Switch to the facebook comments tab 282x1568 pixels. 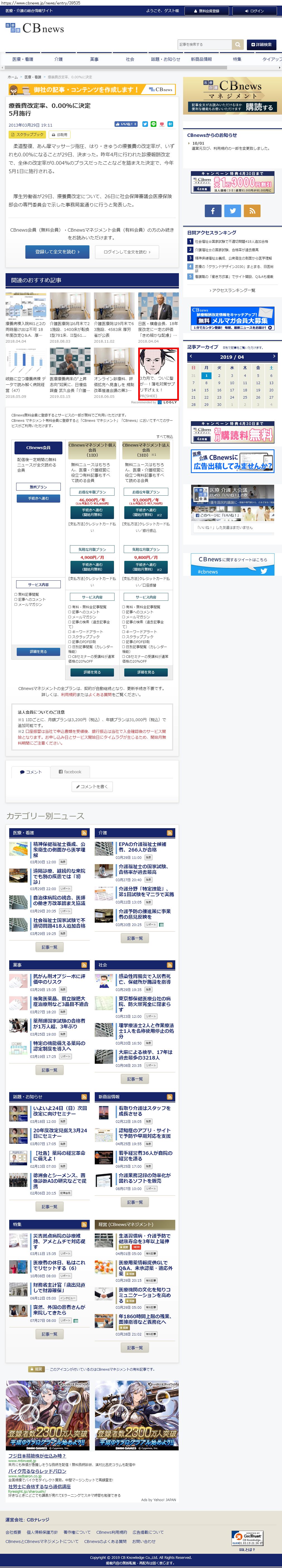(70, 772)
